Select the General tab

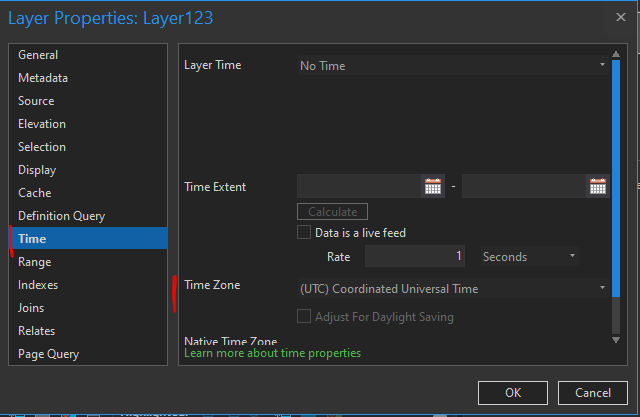point(38,55)
